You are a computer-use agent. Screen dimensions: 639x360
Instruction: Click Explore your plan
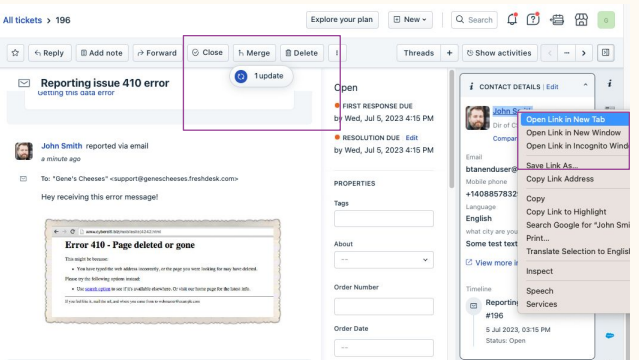point(342,20)
